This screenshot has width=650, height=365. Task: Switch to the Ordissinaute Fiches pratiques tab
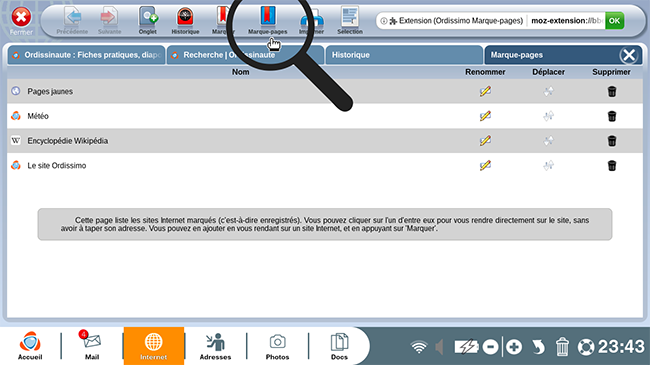[87, 55]
